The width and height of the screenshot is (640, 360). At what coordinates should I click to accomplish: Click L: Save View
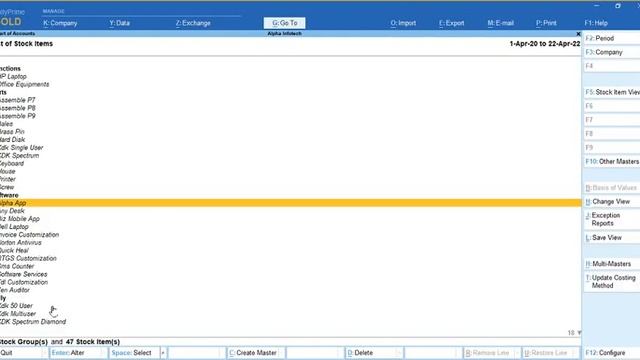click(x=612, y=238)
